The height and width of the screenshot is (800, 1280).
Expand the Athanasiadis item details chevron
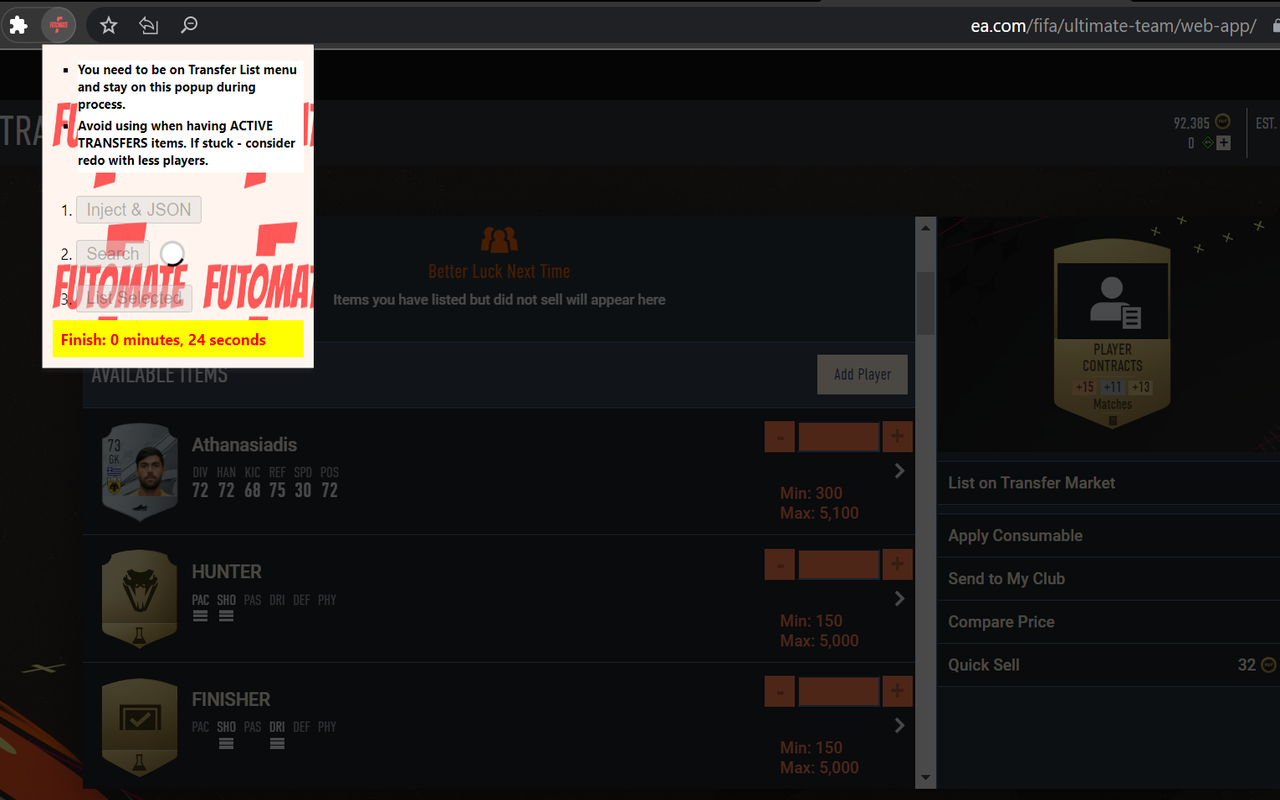[899, 471]
